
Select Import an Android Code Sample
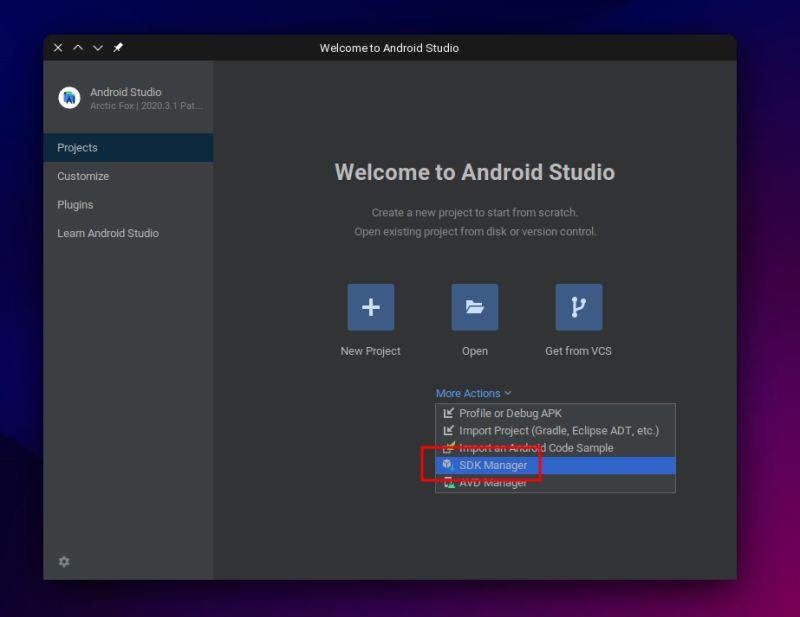click(556, 448)
